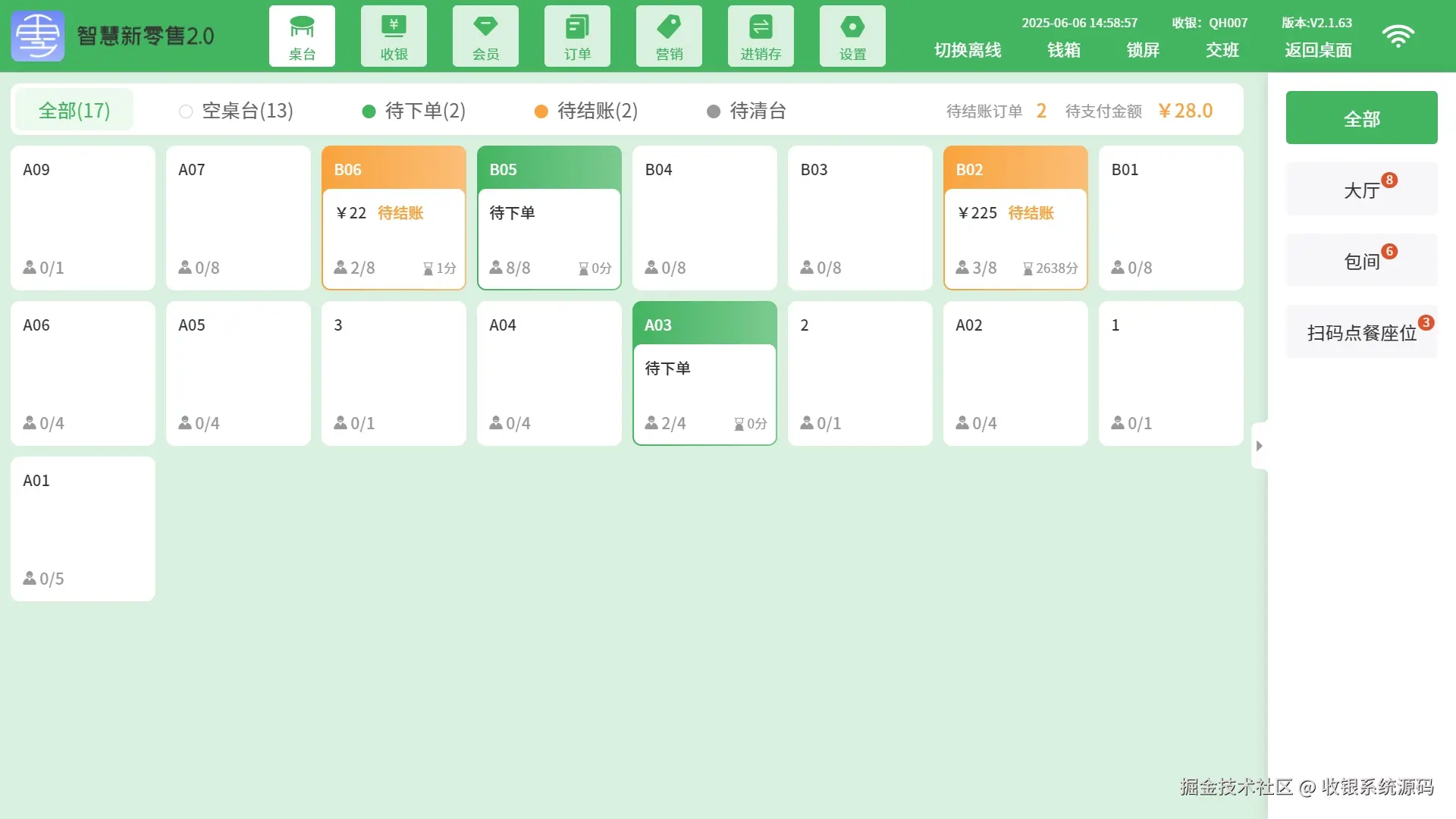Click the app logo at top left
This screenshot has height=819, width=1456.
[x=37, y=36]
